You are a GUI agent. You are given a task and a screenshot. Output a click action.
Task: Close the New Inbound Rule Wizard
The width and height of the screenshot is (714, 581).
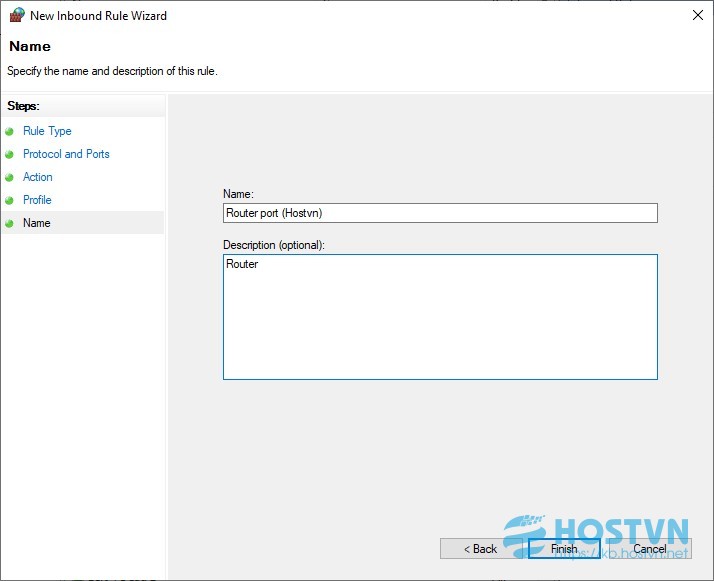point(697,15)
